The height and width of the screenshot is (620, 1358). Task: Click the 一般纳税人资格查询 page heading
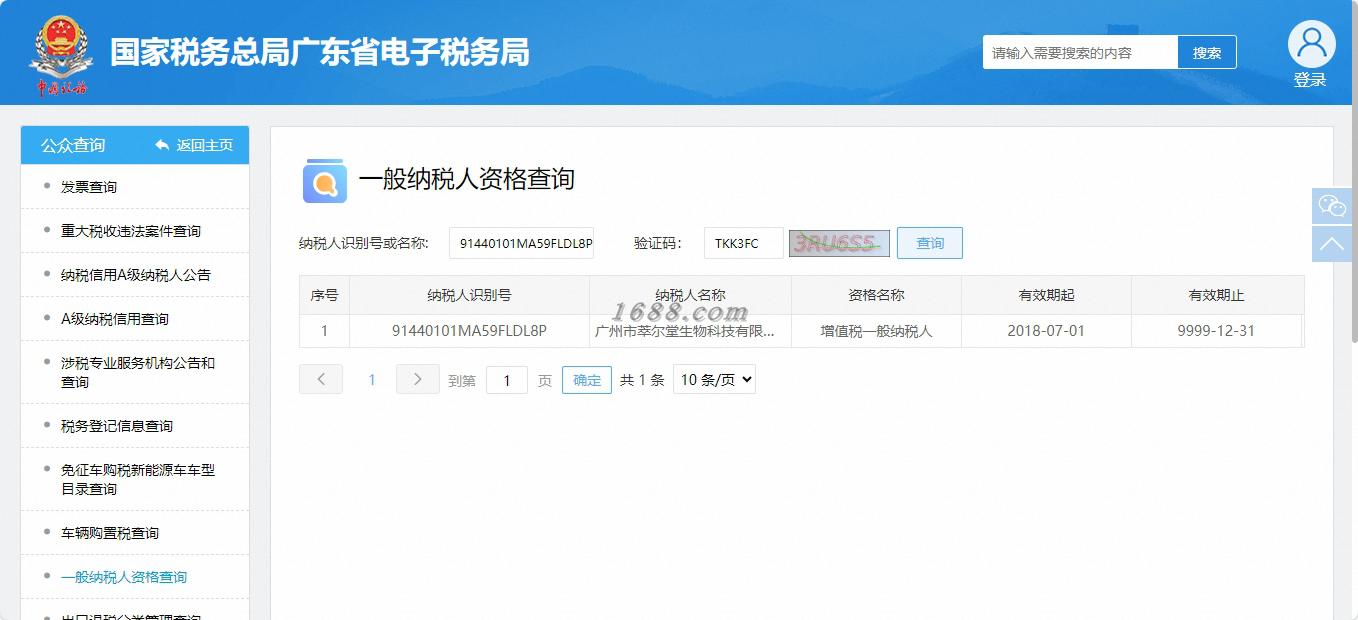(x=467, y=180)
